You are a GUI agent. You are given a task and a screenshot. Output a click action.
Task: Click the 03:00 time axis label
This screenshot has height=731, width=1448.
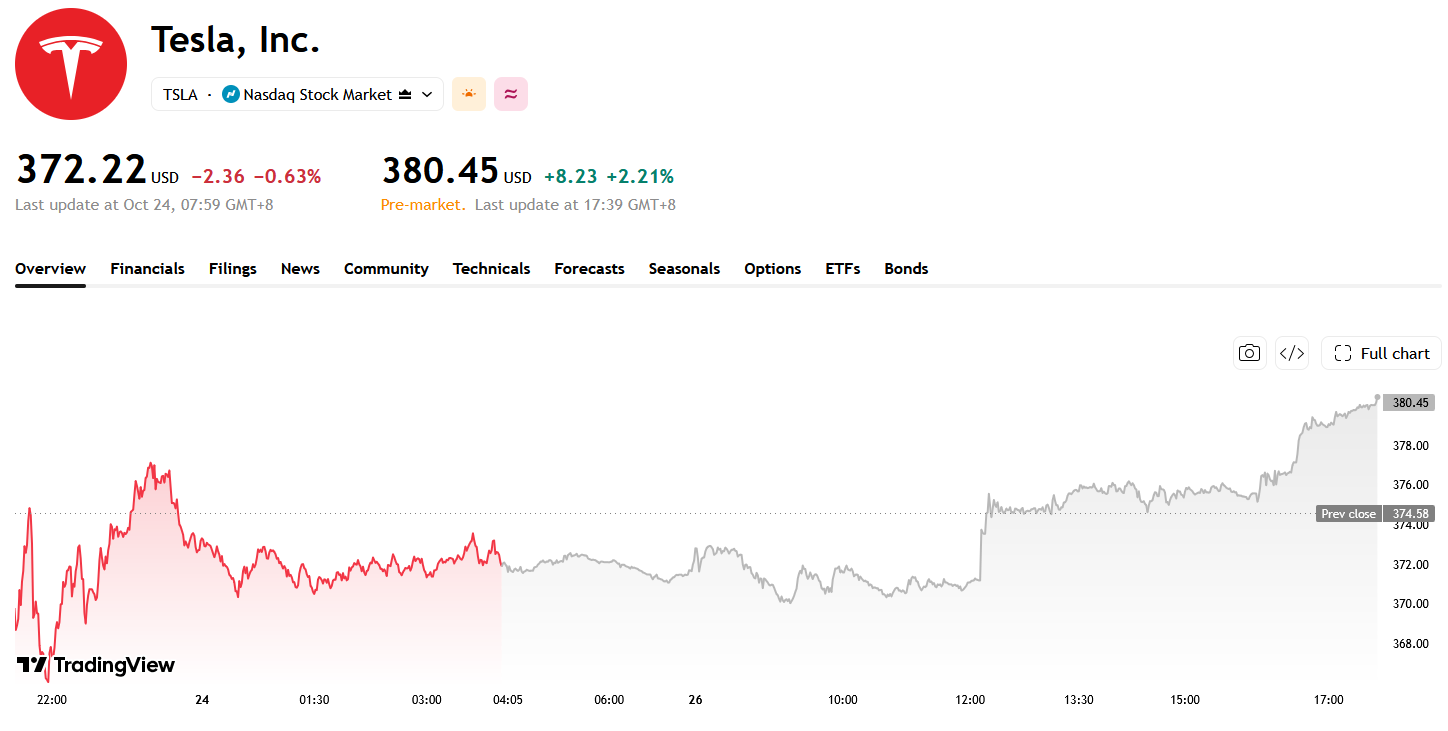click(427, 700)
